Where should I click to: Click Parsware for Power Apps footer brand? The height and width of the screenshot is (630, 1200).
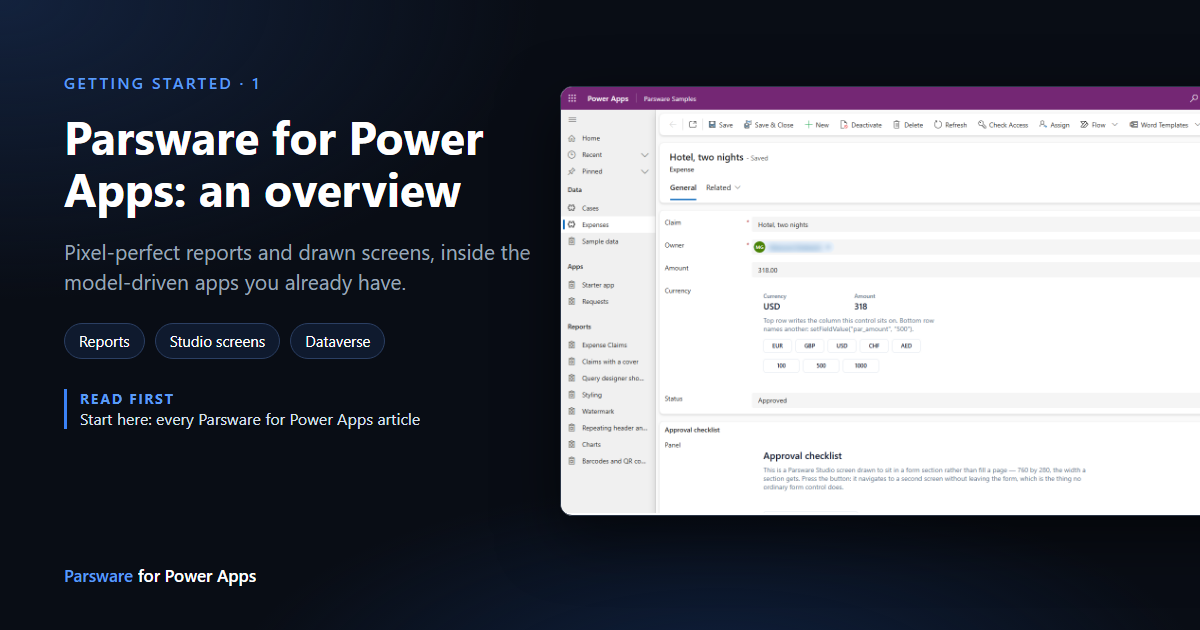160,576
